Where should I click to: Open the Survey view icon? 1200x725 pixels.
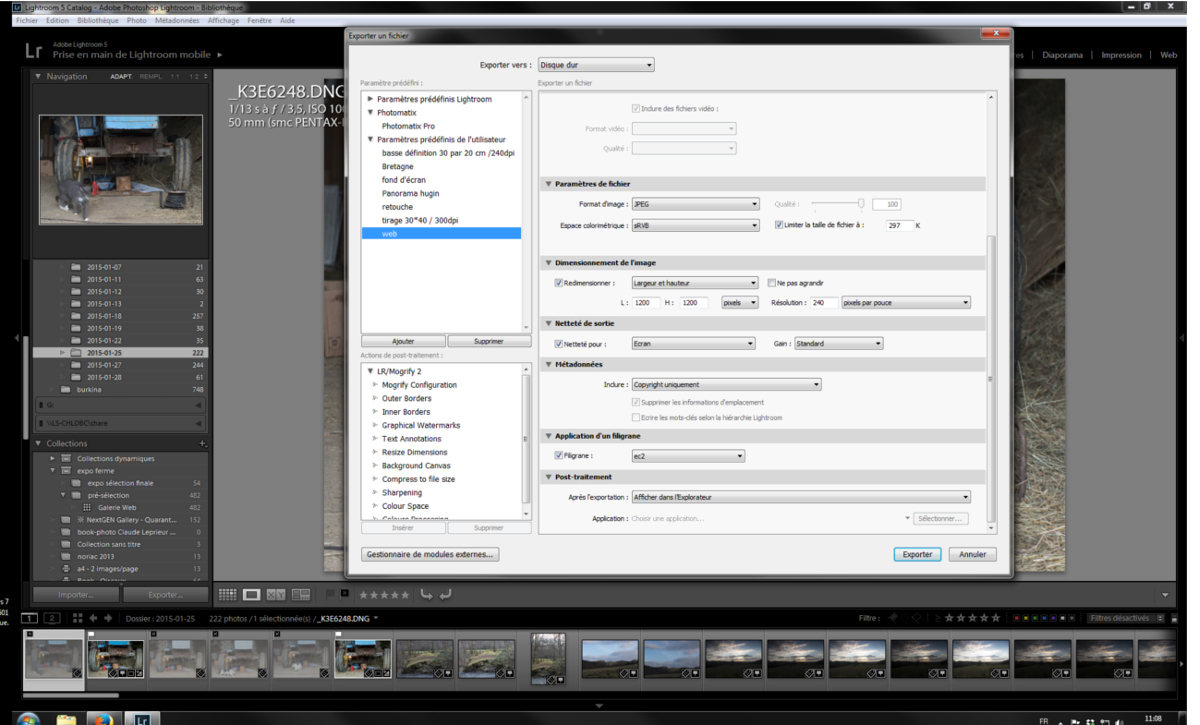301,595
